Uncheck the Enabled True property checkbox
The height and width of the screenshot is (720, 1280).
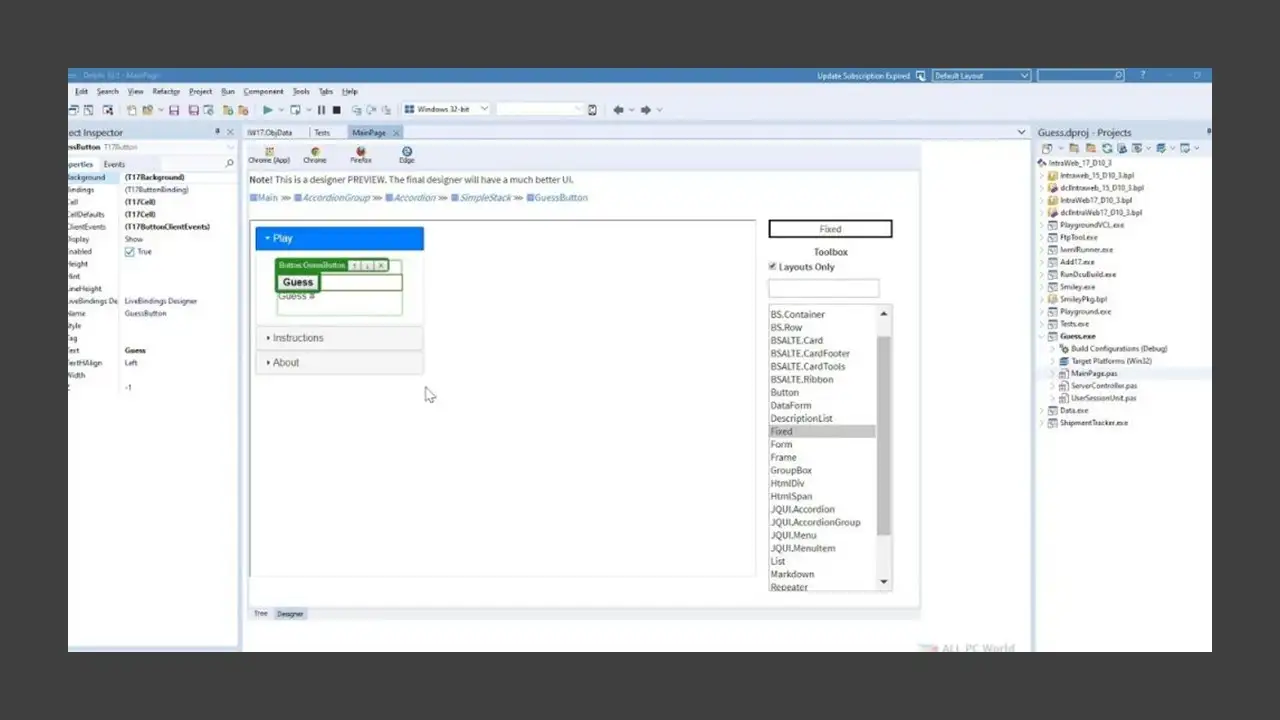tap(129, 252)
